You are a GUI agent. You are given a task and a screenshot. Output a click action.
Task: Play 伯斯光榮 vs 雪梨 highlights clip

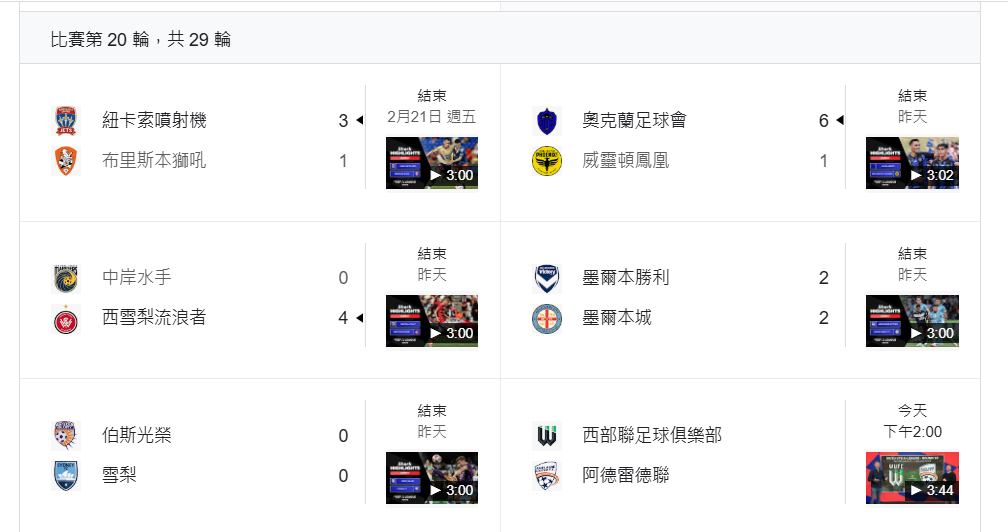pos(431,478)
